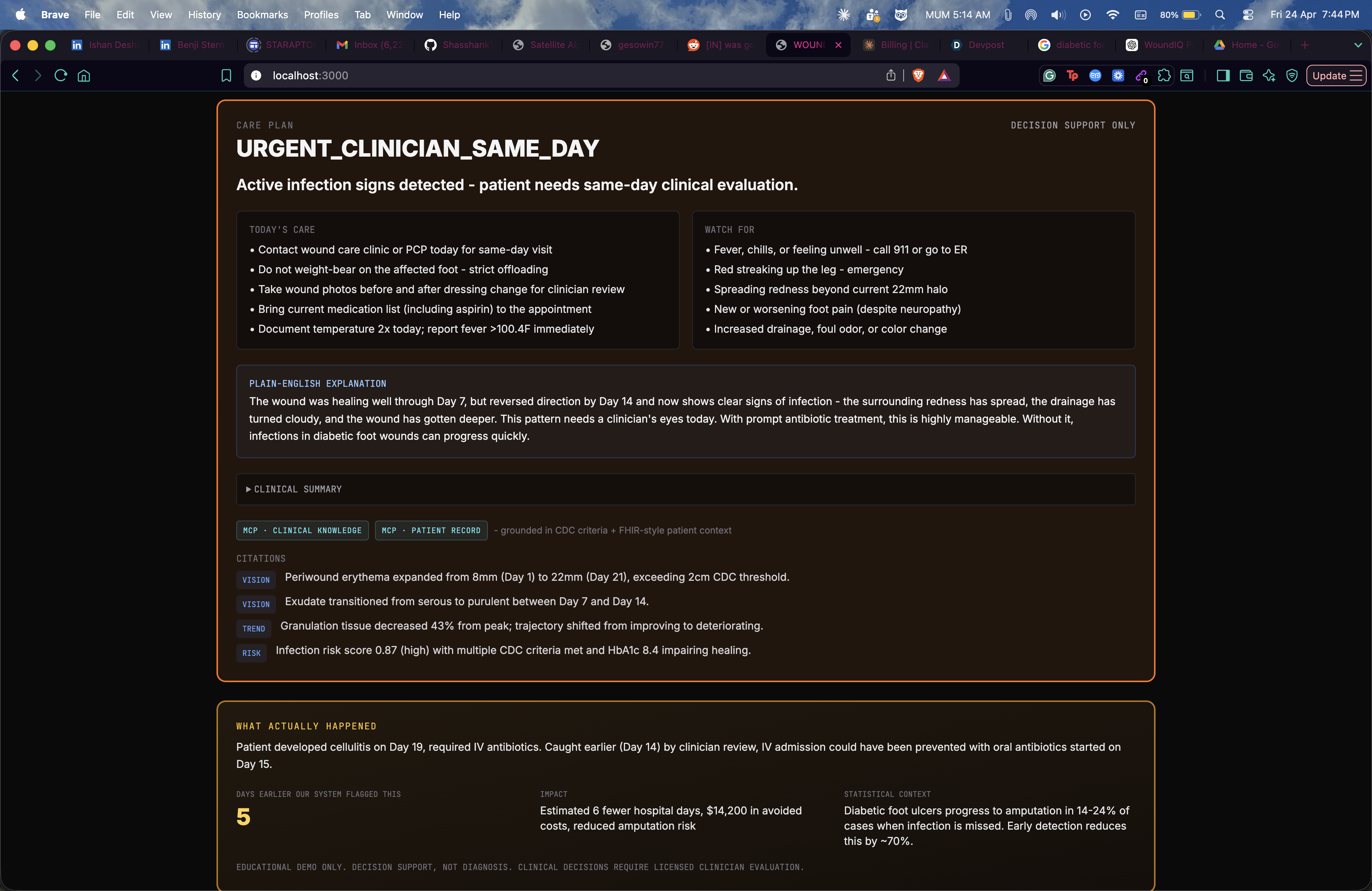Reload the page
This screenshot has height=891, width=1372.
[61, 75]
